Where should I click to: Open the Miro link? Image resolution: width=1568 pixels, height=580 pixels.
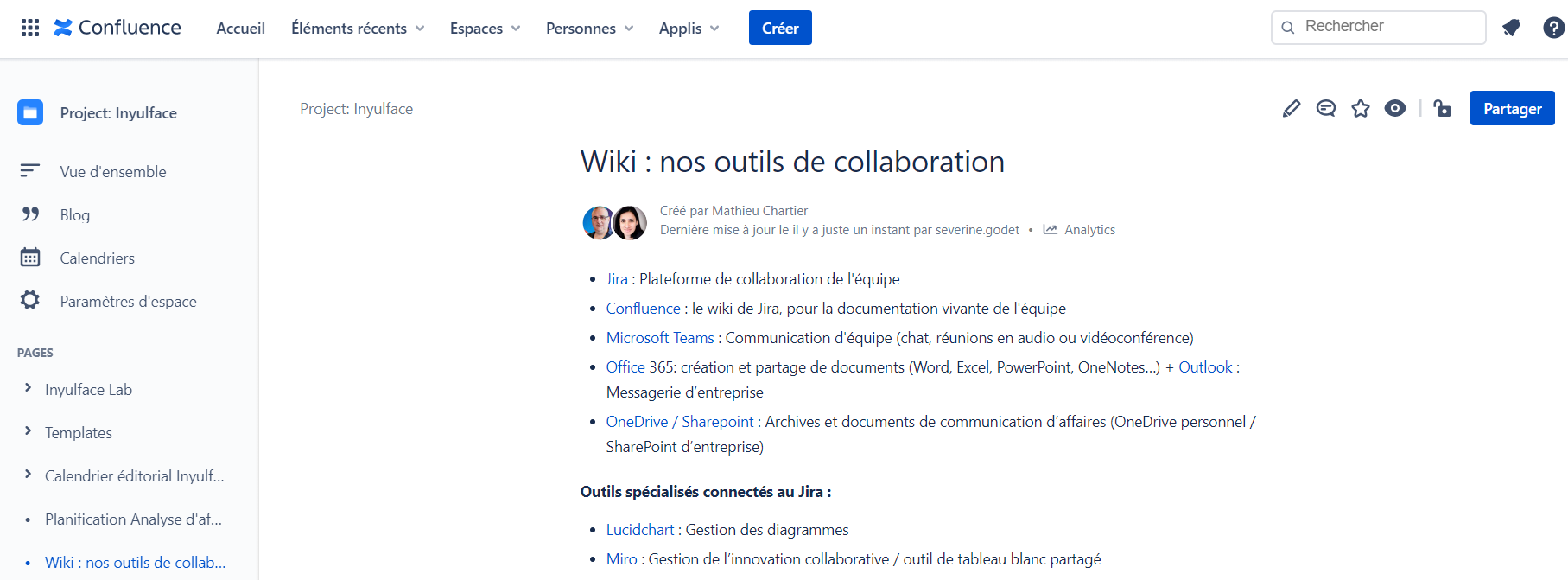(x=622, y=559)
